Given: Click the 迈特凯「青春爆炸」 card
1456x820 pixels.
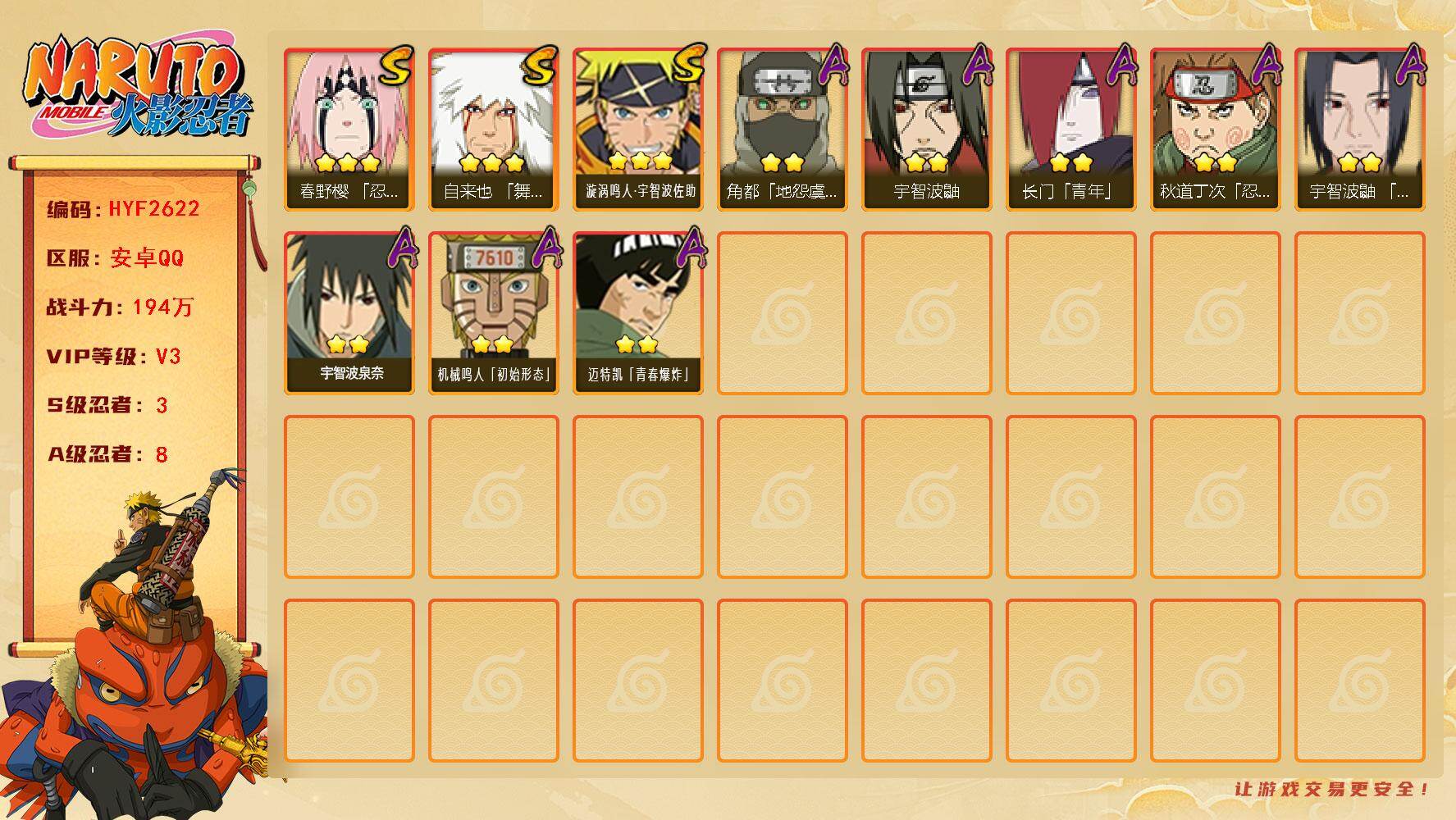Looking at the screenshot, I should click(x=638, y=313).
